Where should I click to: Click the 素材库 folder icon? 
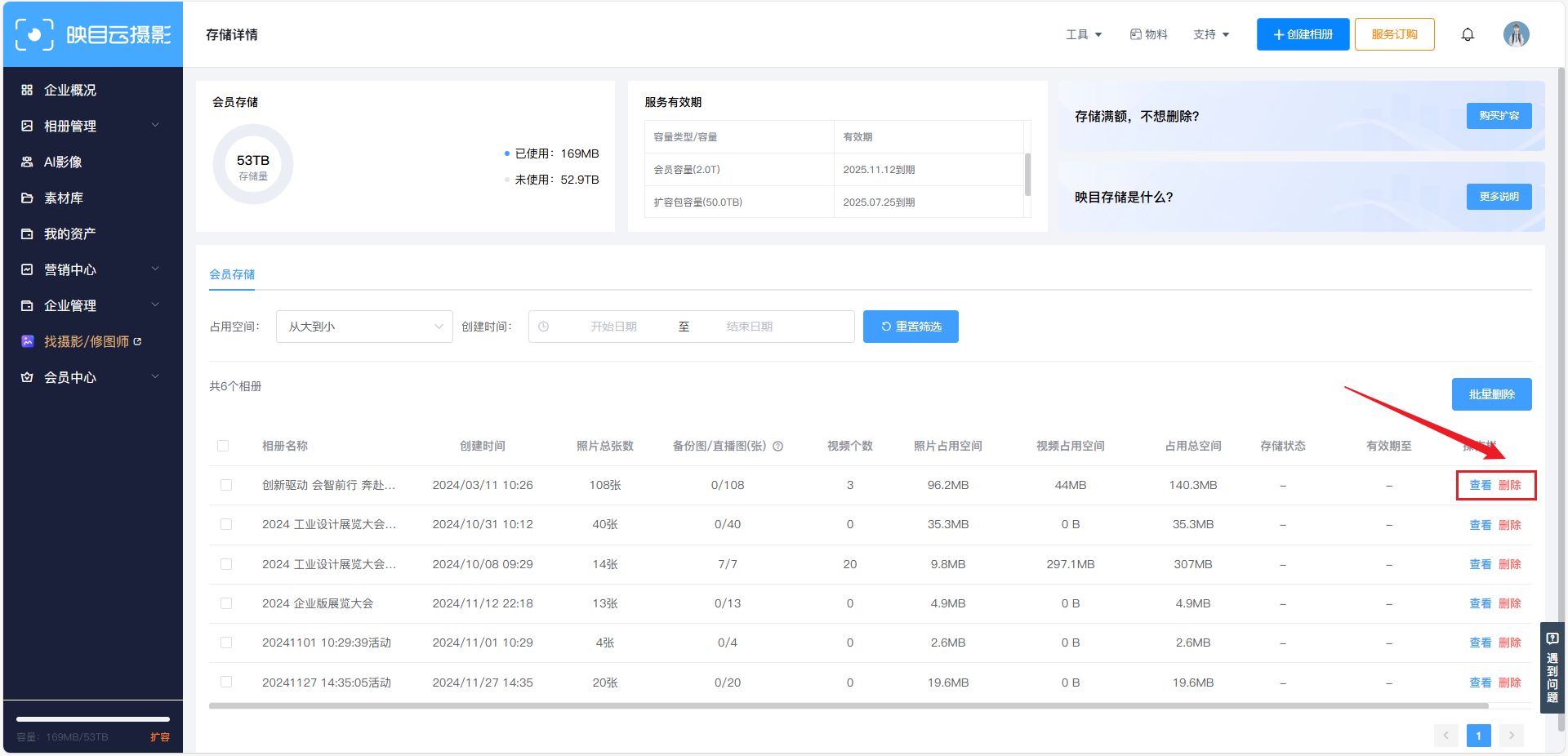pos(27,198)
